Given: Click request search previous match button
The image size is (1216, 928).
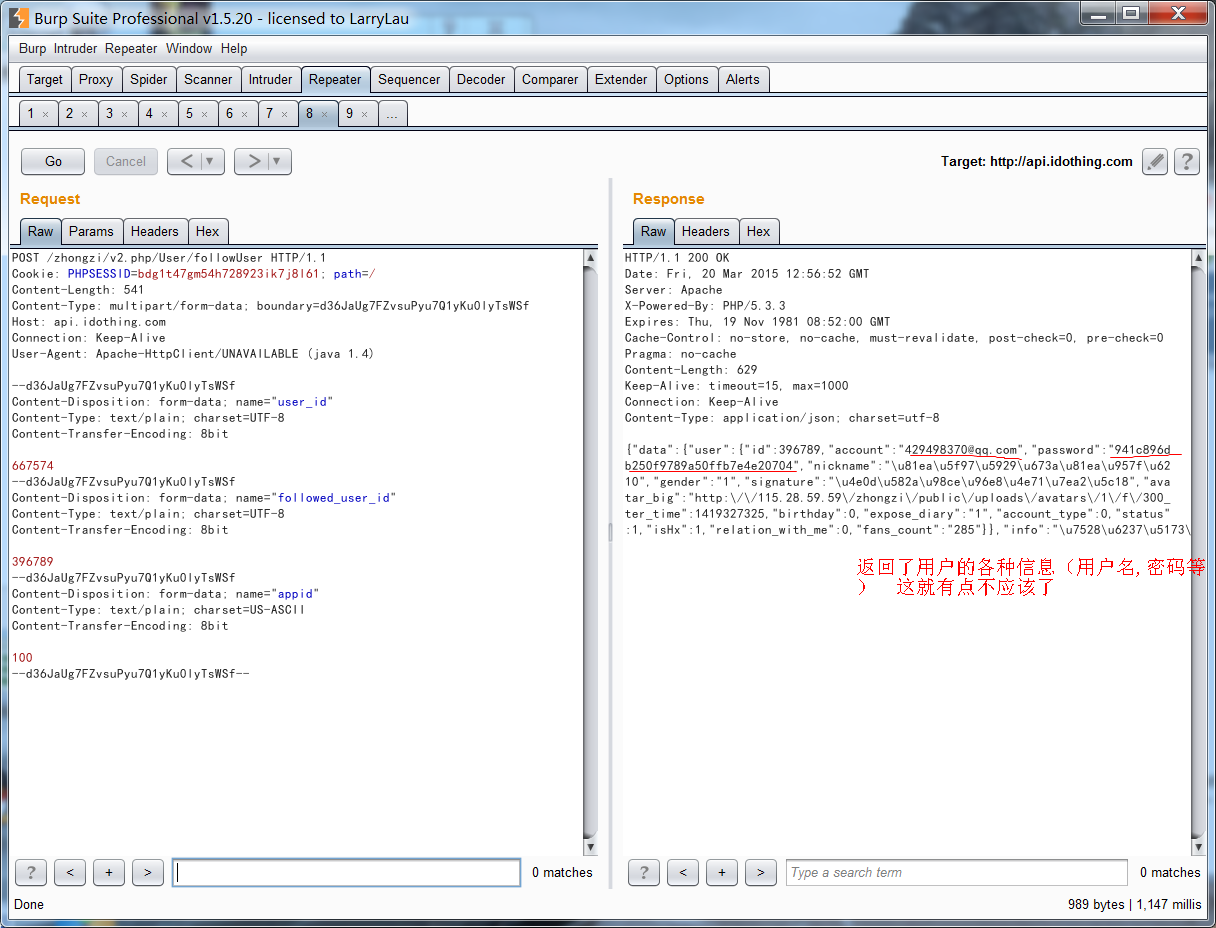Looking at the screenshot, I should (x=70, y=872).
